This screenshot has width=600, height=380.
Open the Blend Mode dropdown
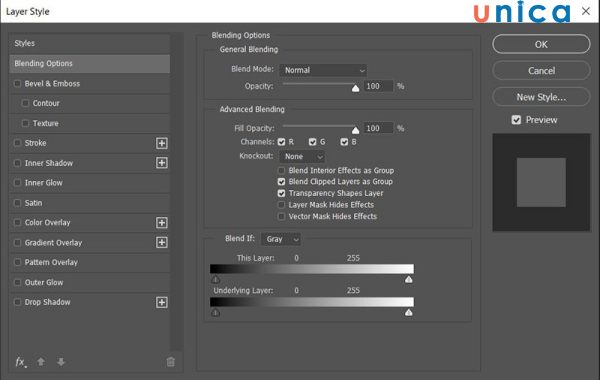(x=323, y=70)
